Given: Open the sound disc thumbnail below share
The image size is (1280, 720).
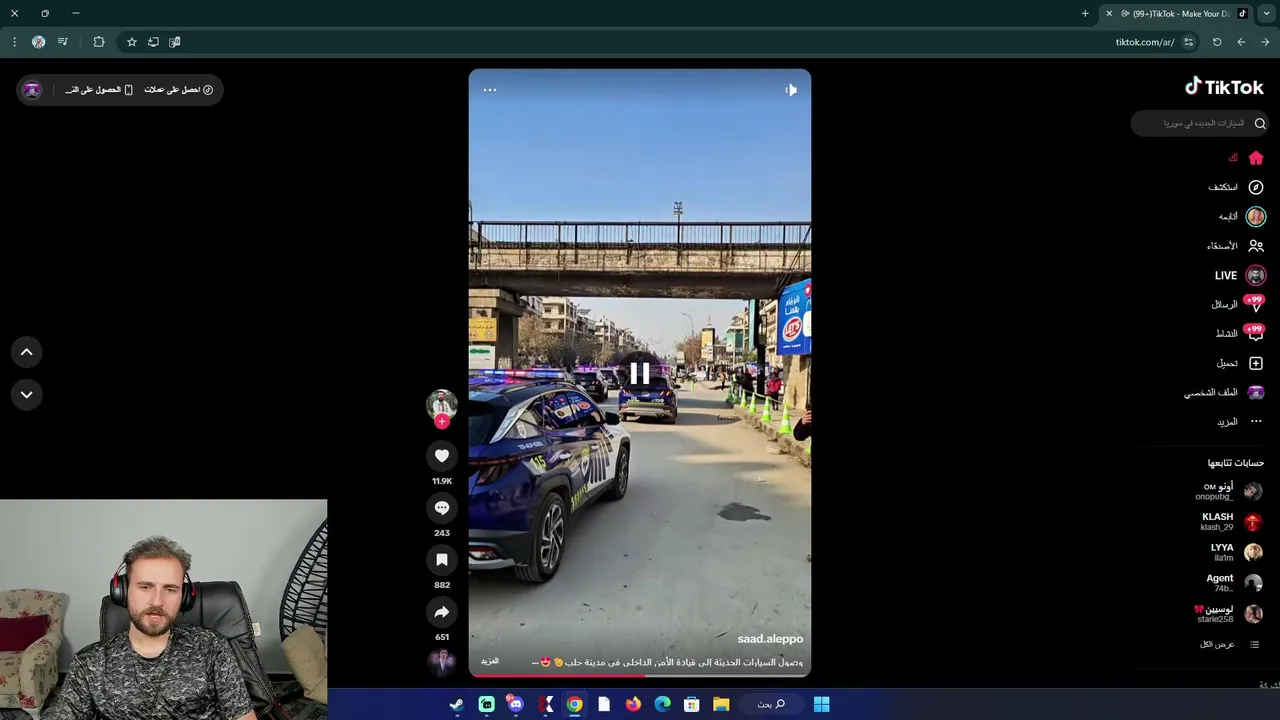Looking at the screenshot, I should [441, 662].
